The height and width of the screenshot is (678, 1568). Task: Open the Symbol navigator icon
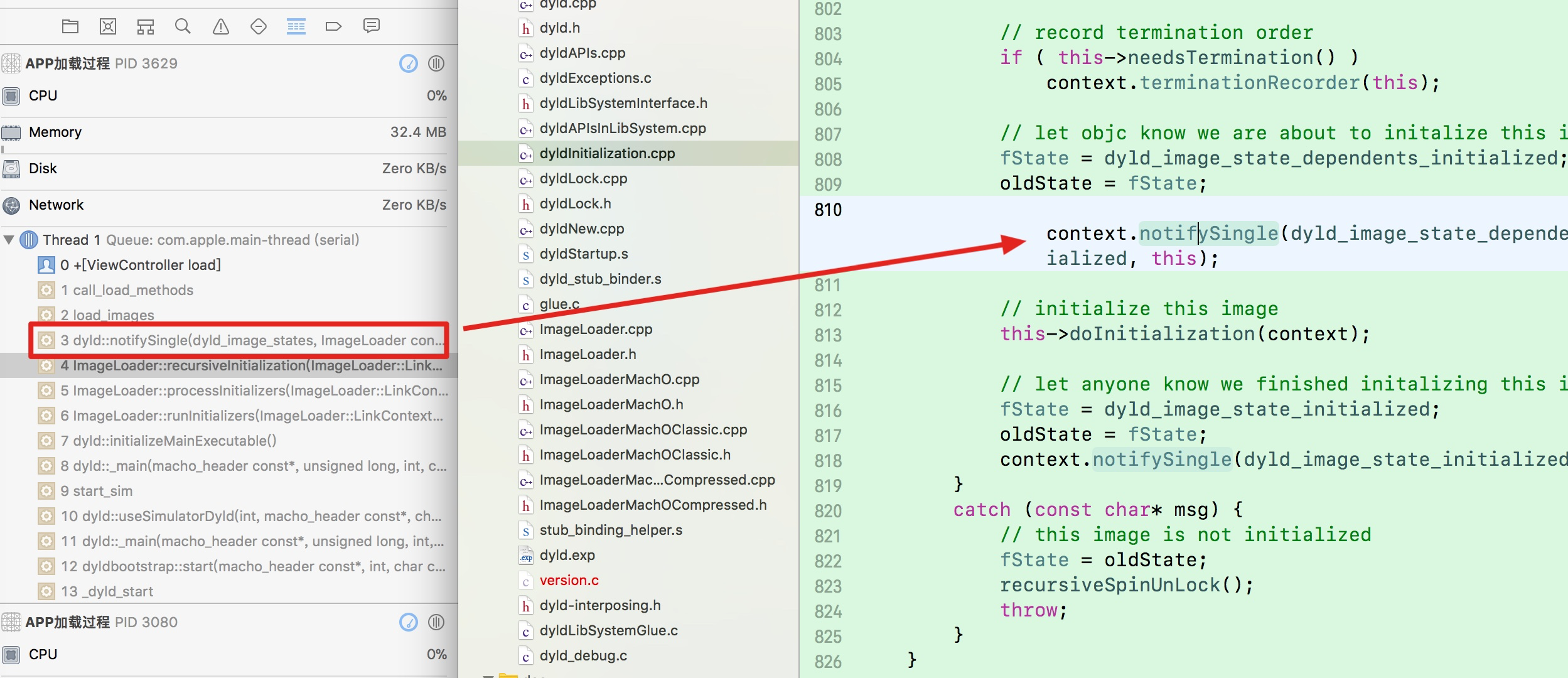click(146, 26)
